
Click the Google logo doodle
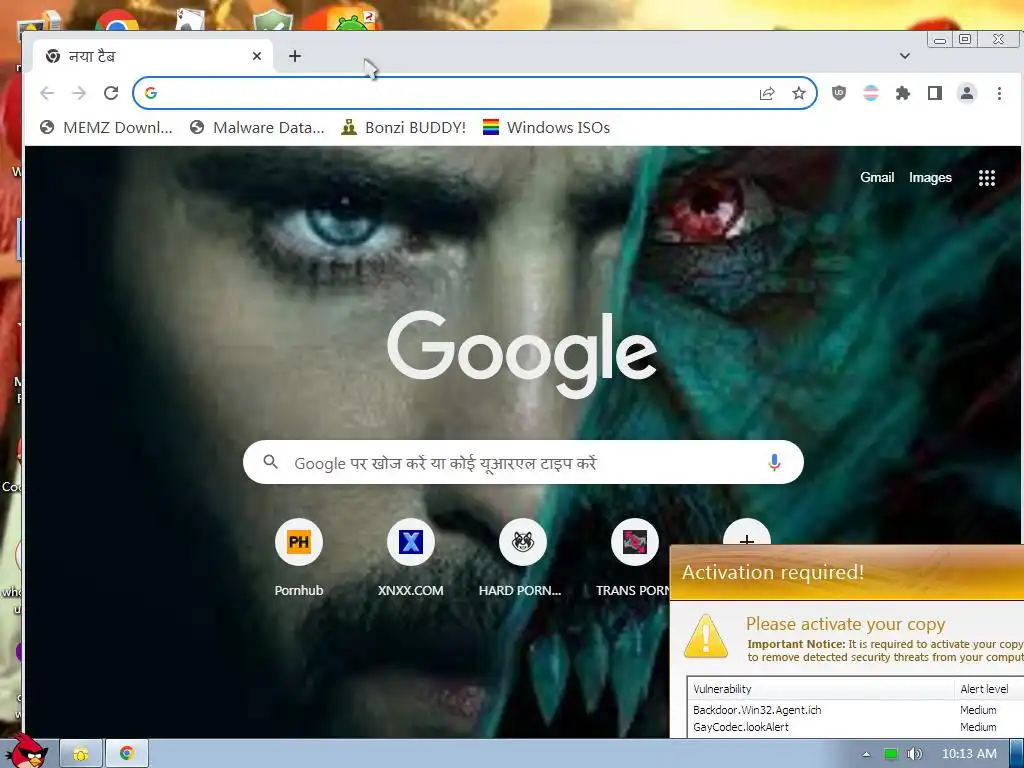(522, 353)
